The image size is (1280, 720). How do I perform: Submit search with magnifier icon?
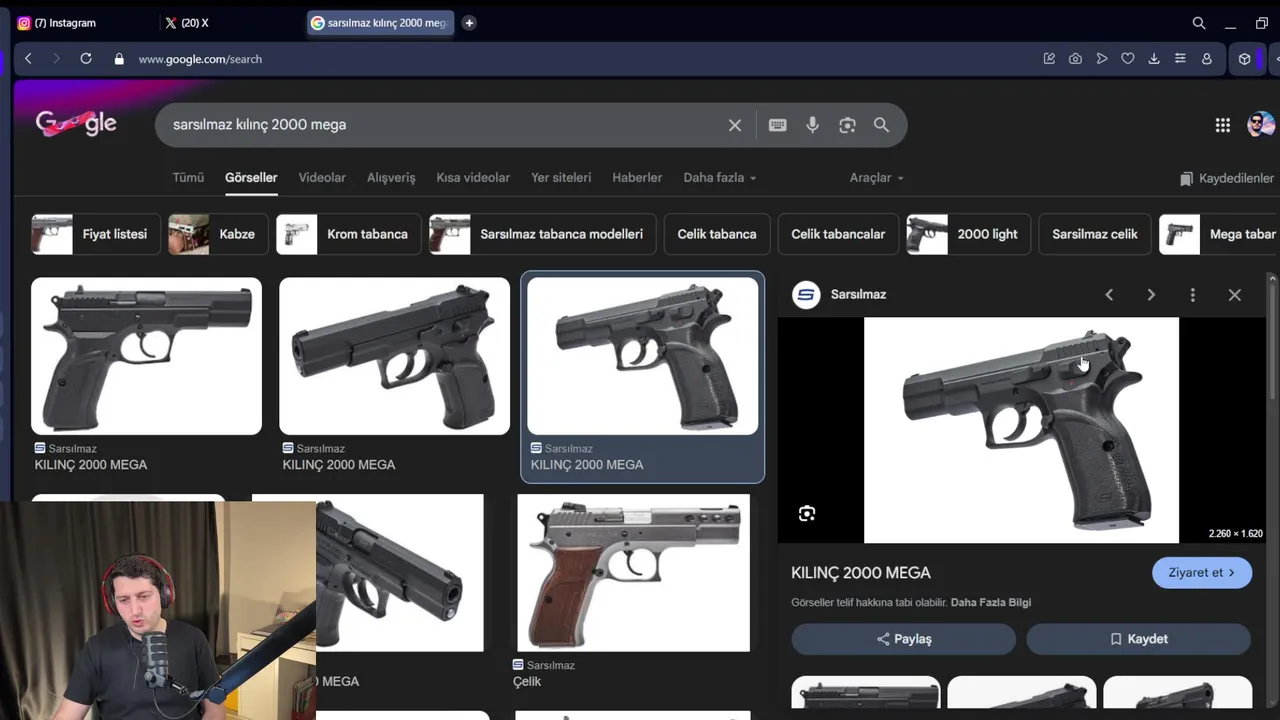click(881, 125)
